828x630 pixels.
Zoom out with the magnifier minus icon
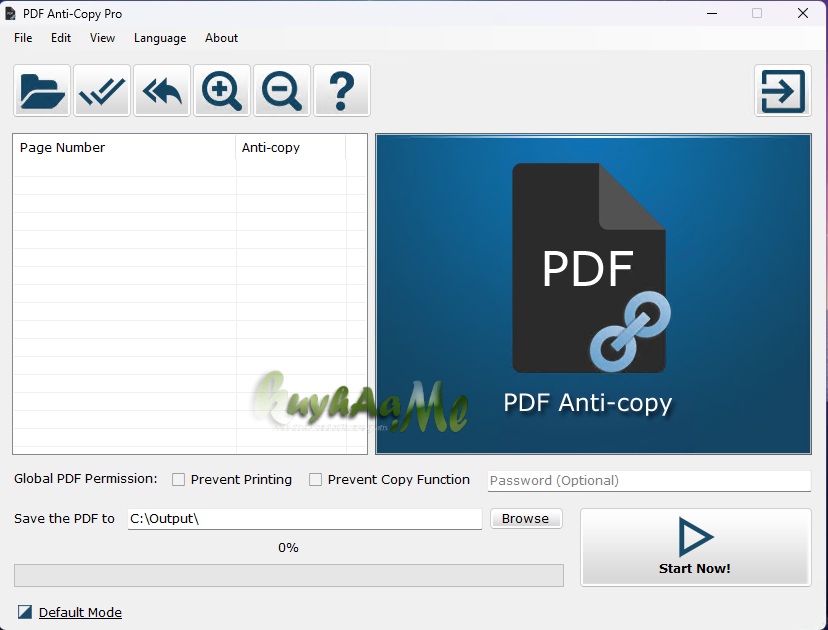pos(282,91)
